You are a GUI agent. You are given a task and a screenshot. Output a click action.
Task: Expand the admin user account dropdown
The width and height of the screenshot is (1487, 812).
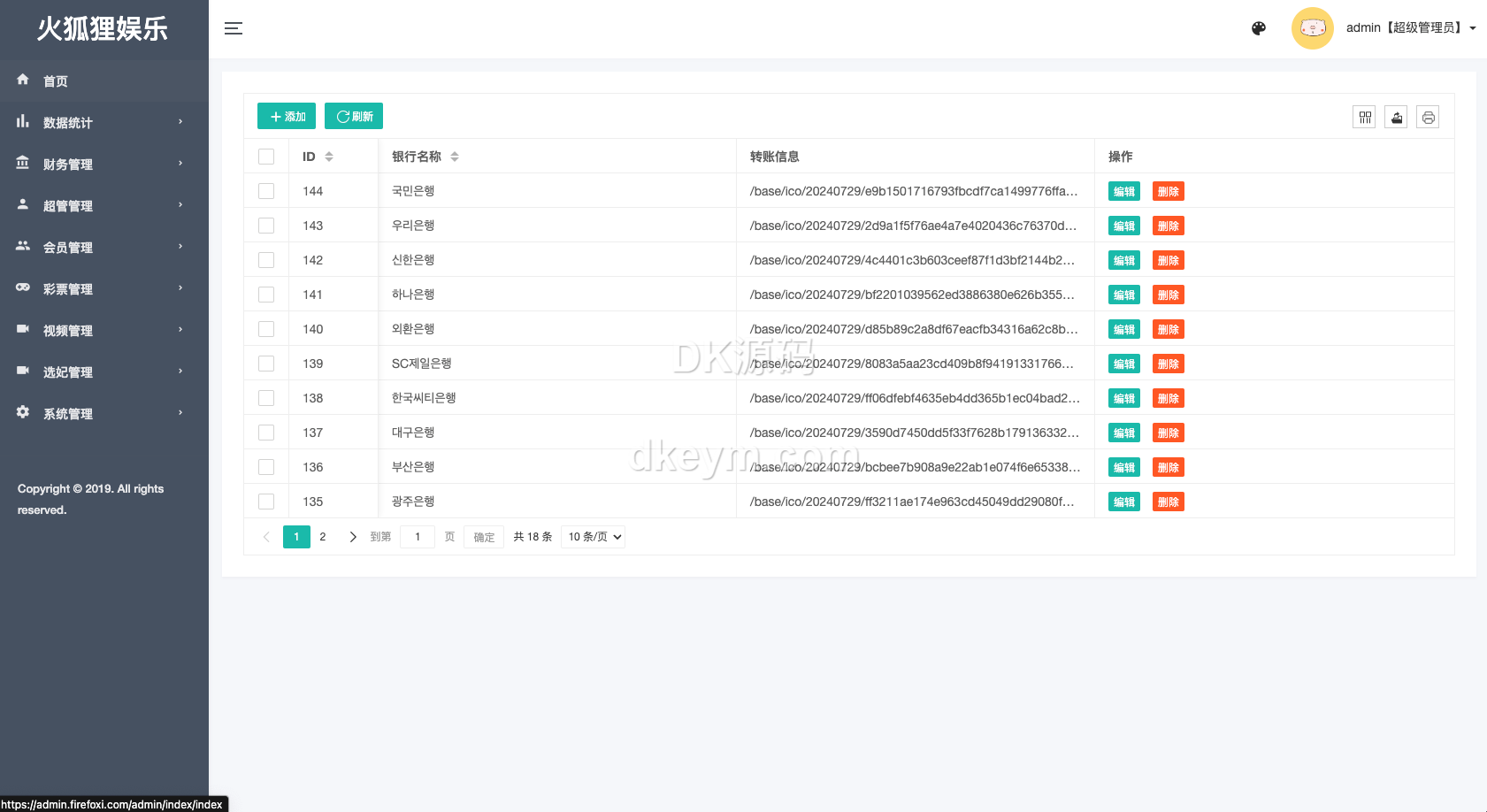pos(1410,28)
